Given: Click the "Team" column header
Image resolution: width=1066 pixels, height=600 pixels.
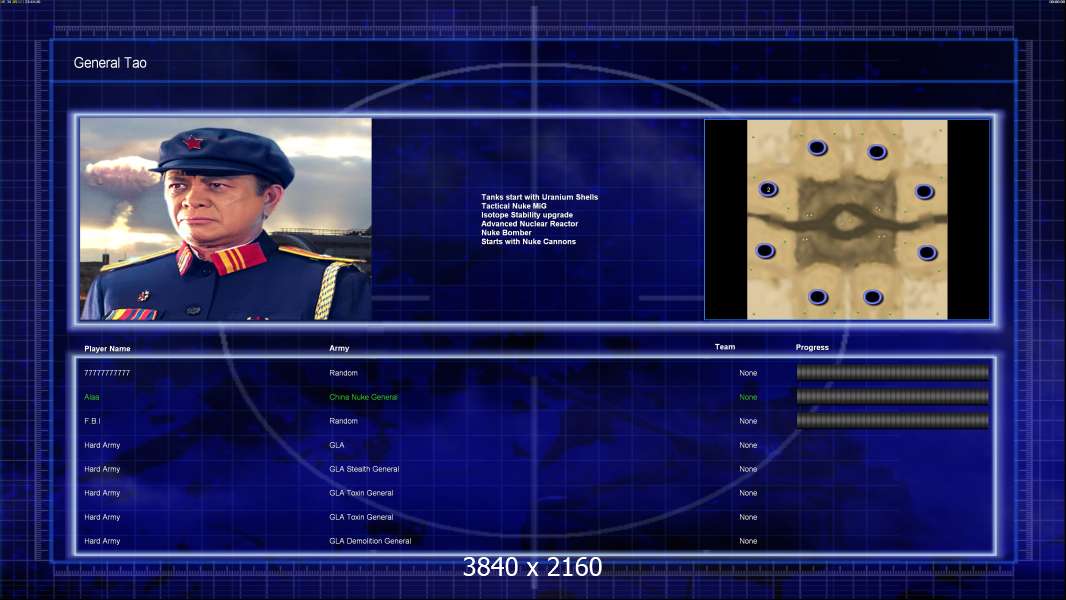Looking at the screenshot, I should click(725, 347).
